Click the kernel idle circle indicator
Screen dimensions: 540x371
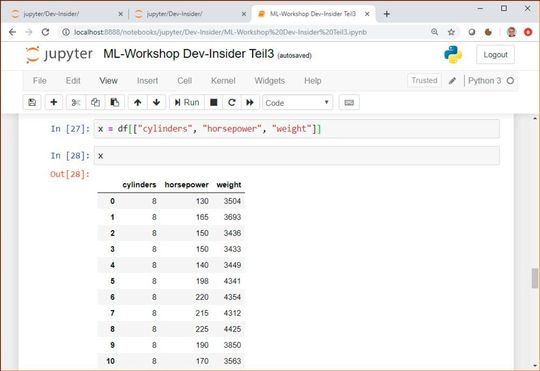(510, 81)
